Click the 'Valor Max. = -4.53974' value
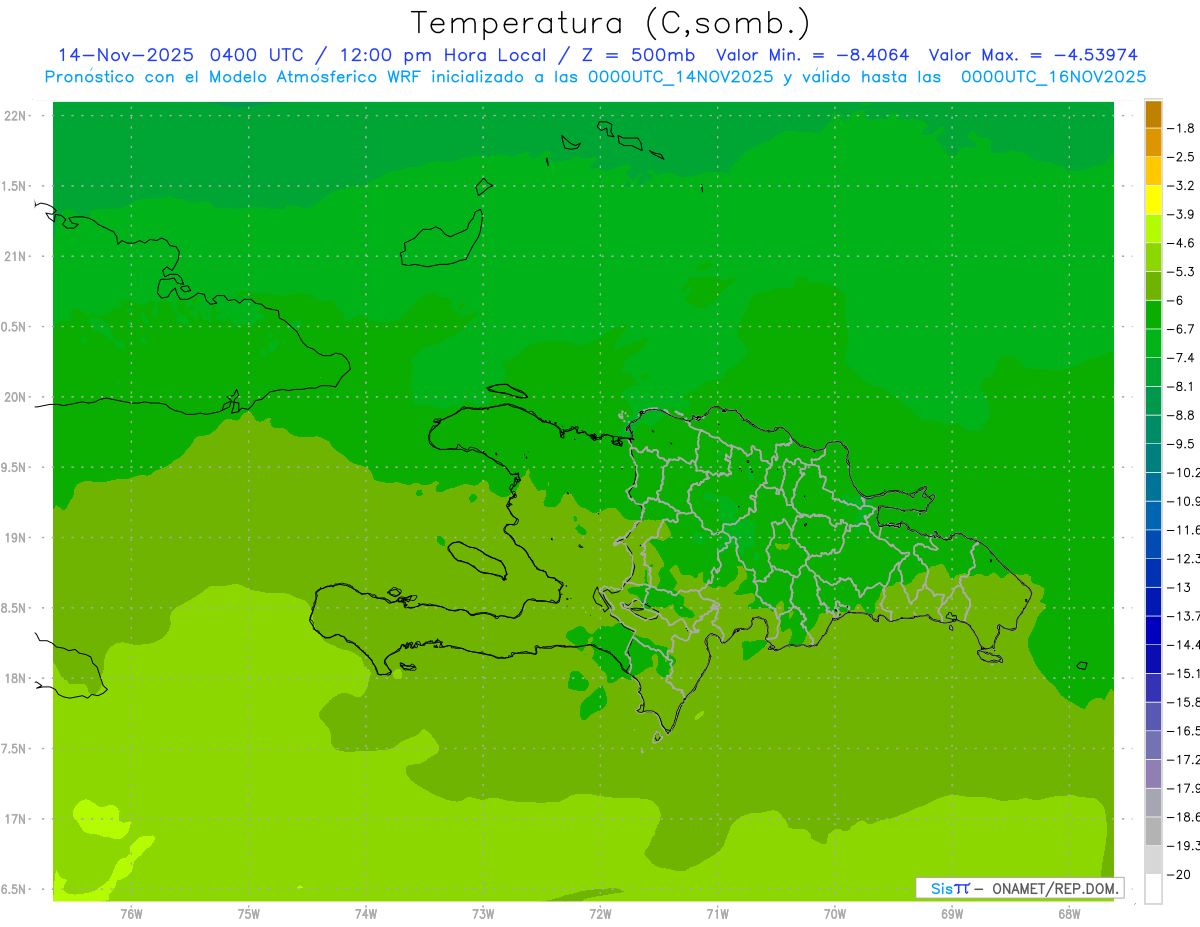This screenshot has width=1200, height=927. pyautogui.click(x=1033, y=55)
